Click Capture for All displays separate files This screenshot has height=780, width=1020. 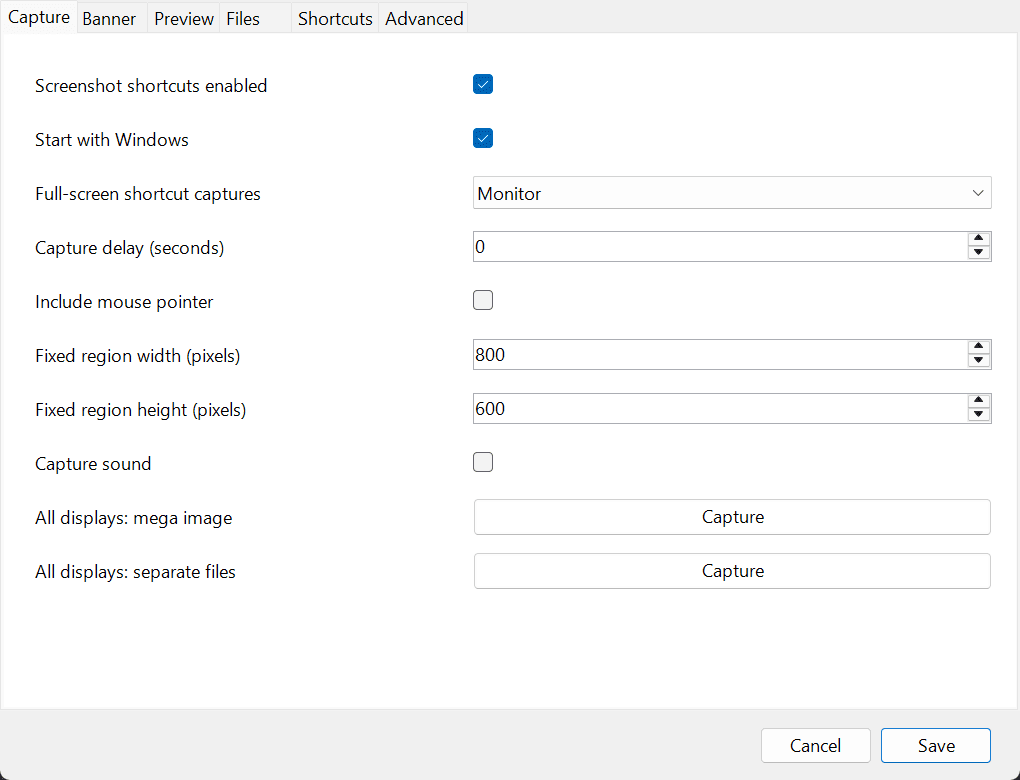click(x=732, y=571)
